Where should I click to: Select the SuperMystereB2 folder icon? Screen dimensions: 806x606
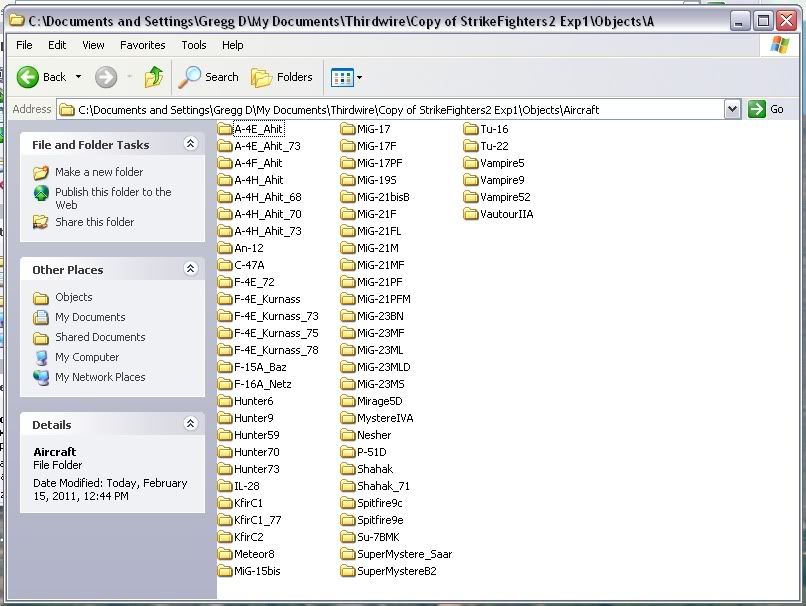[348, 571]
